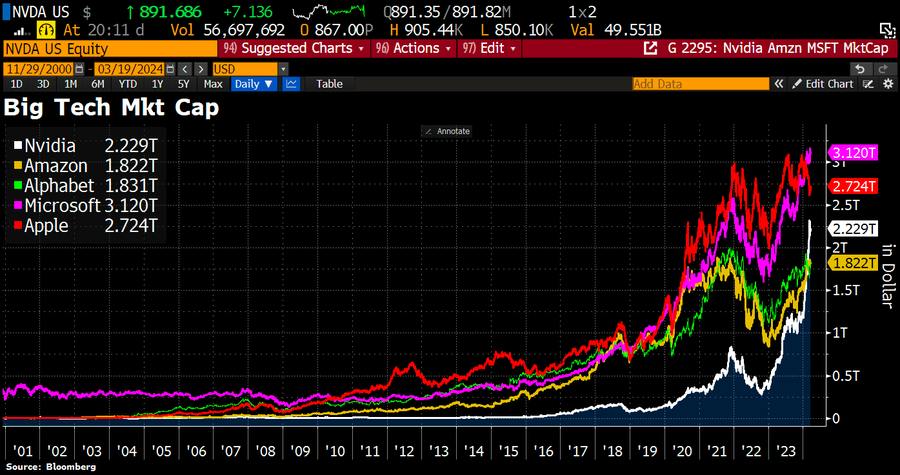Select the 1Y time range
Viewport: 900px width, 475px height.
(157, 84)
